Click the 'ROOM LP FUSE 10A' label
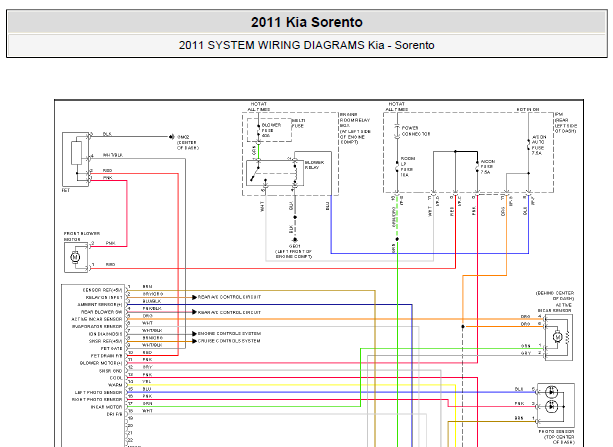The image size is (613, 447). [408, 167]
